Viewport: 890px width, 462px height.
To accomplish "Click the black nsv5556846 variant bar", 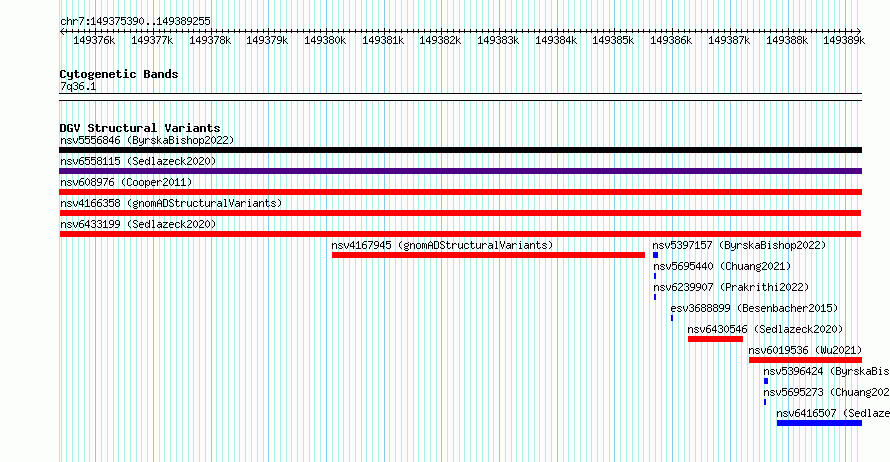I will coord(460,150).
